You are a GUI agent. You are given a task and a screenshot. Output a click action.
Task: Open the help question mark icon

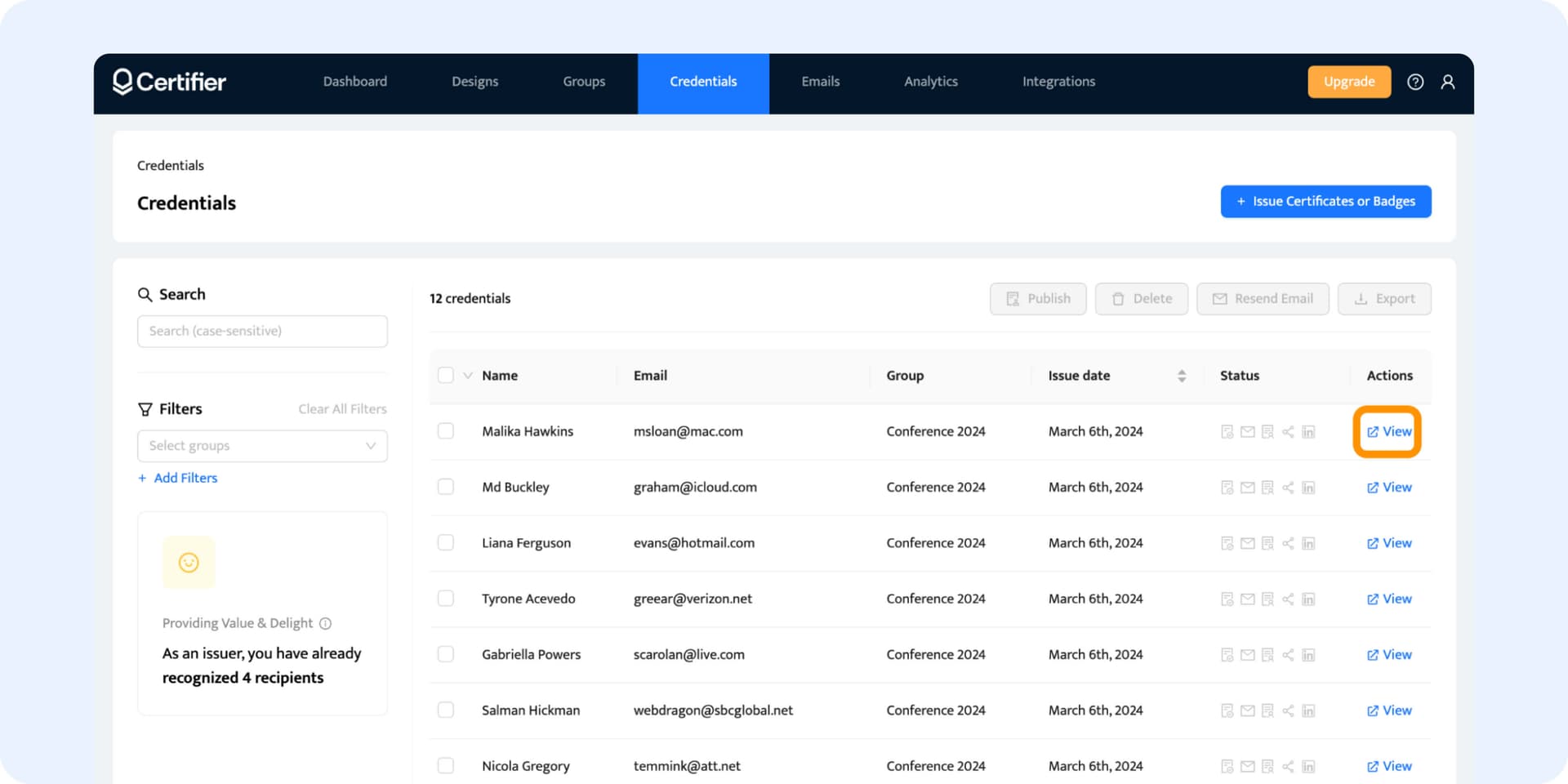click(1415, 82)
